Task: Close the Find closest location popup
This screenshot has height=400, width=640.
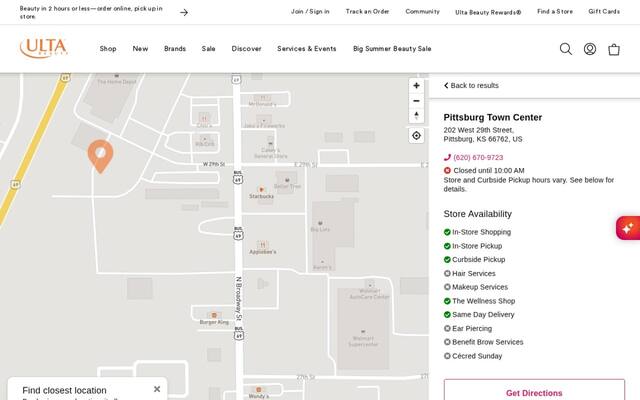Action: click(x=157, y=389)
